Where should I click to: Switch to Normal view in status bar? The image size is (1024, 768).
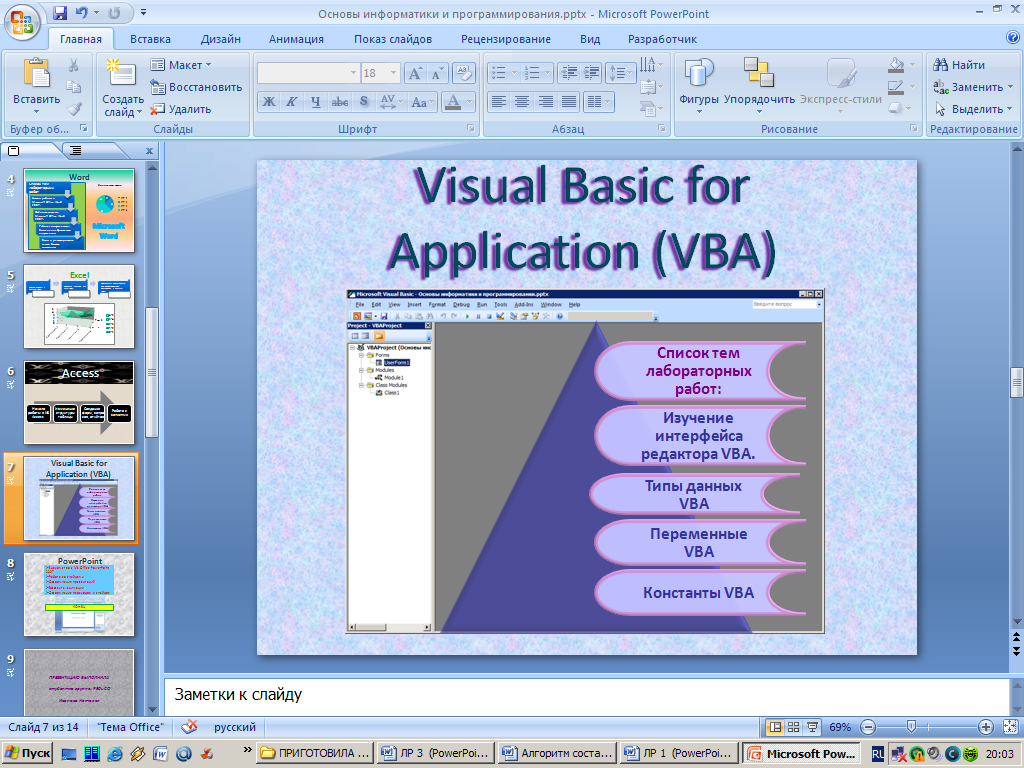775,727
